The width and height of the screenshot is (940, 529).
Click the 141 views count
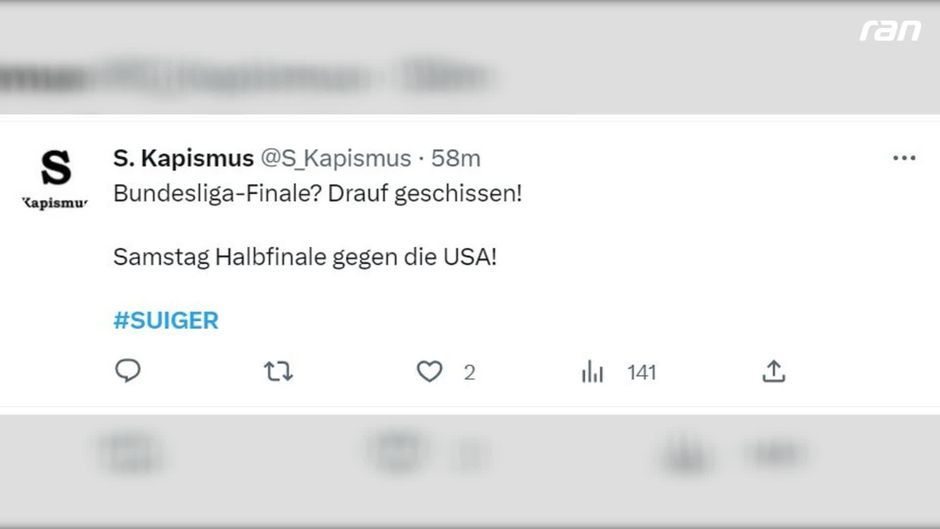pos(641,373)
